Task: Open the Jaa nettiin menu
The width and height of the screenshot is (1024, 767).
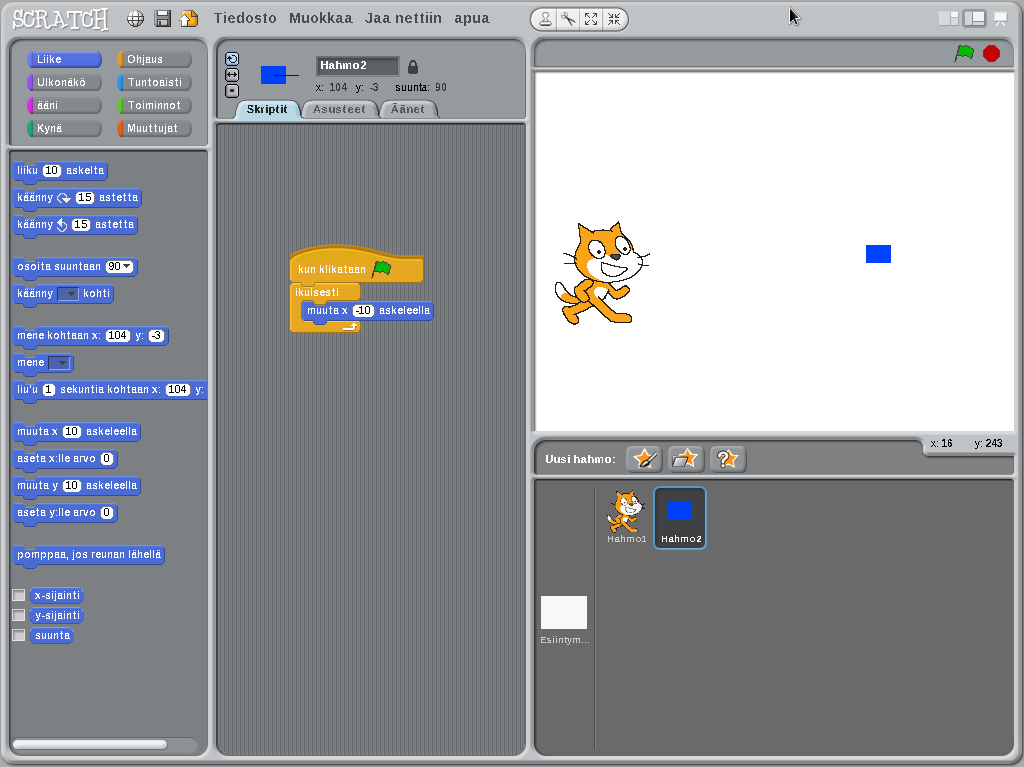Action: 403,18
